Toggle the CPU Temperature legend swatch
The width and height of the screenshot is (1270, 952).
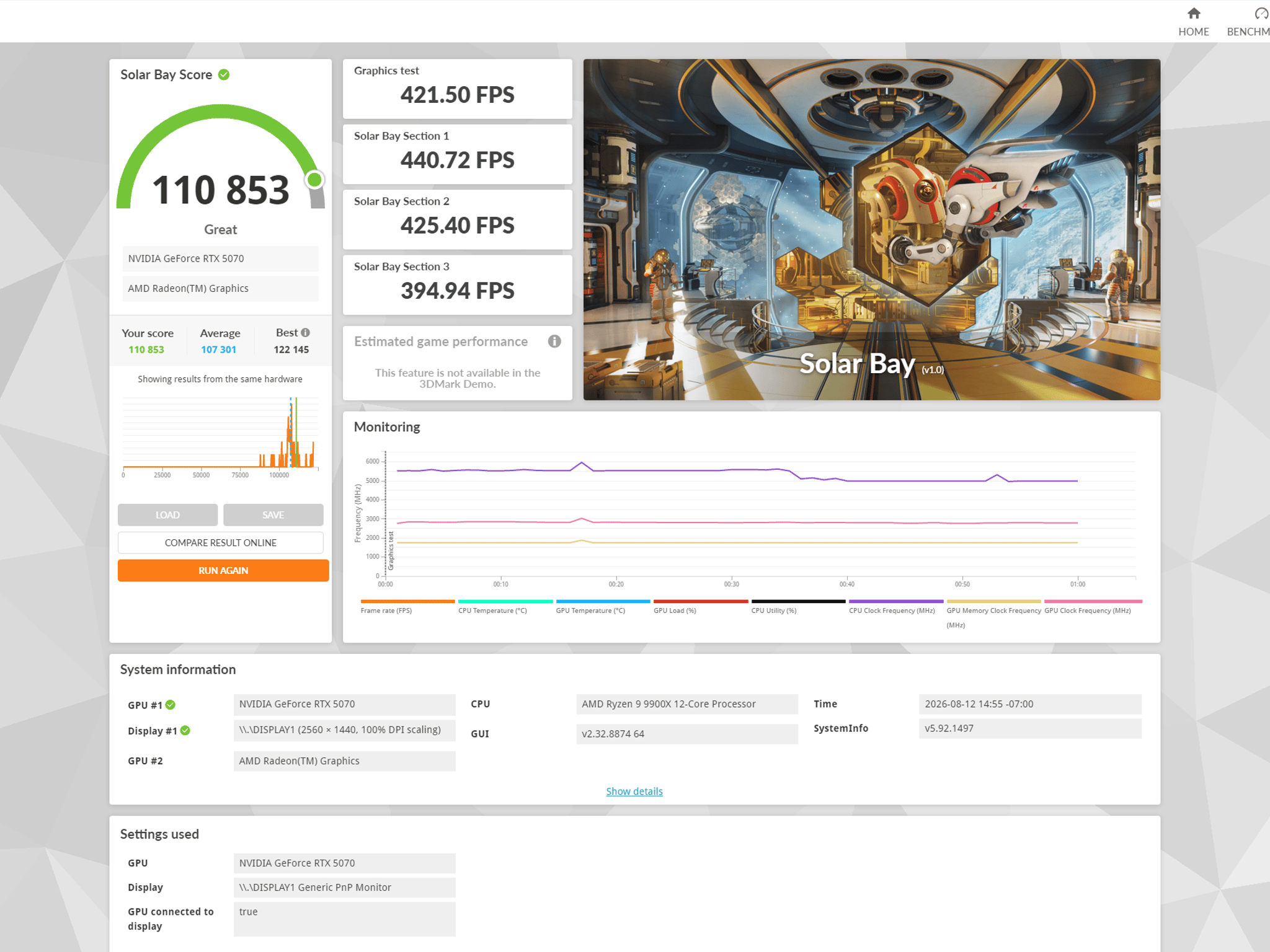(505, 601)
